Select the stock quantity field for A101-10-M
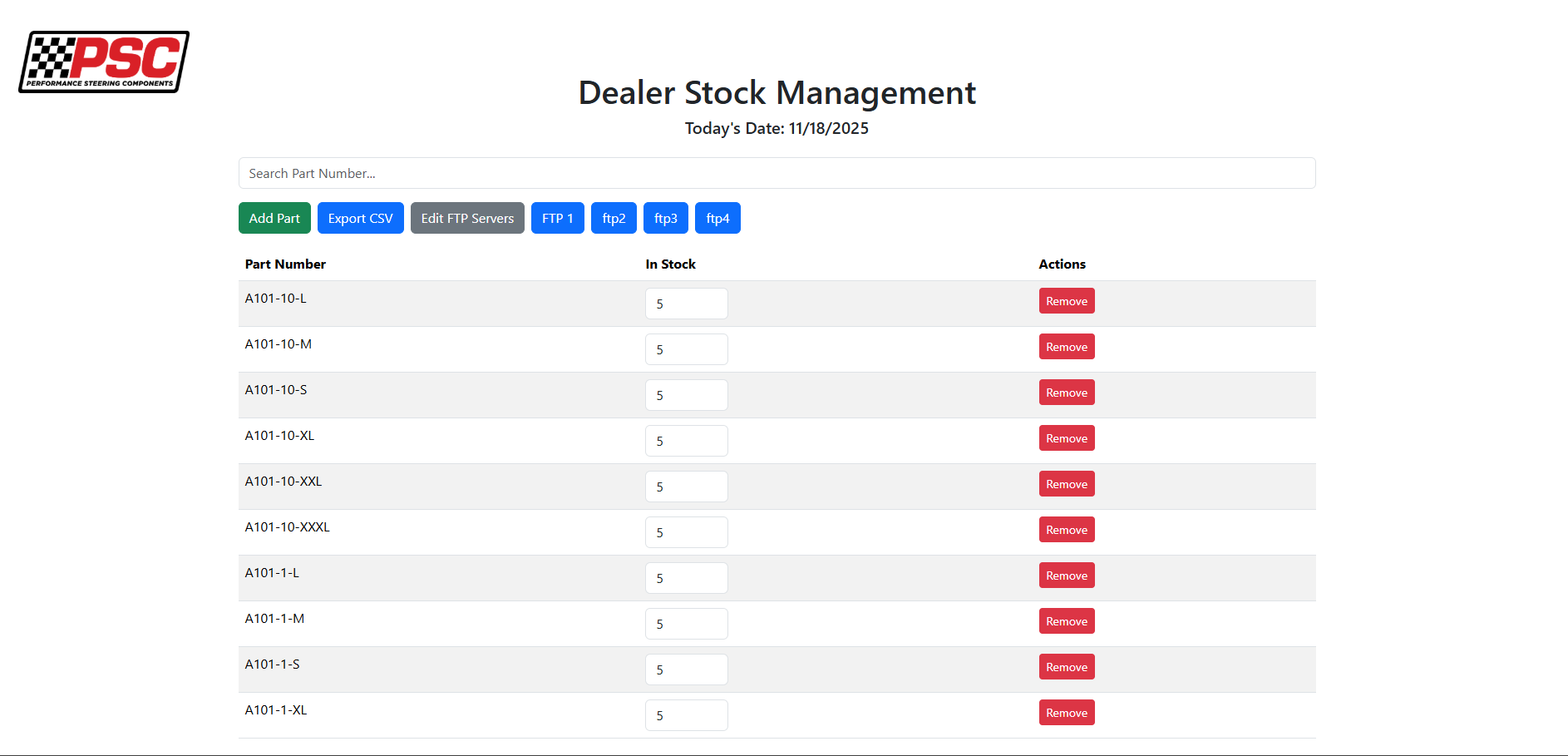The image size is (1568, 756). 687,349
